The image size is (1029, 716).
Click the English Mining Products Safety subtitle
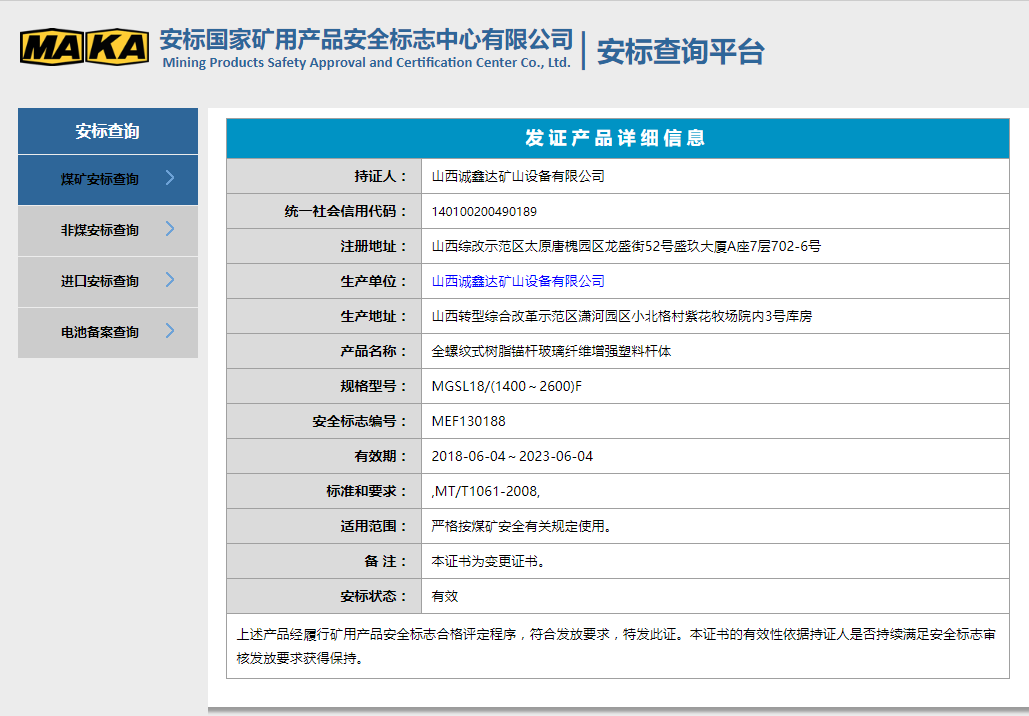pyautogui.click(x=366, y=63)
